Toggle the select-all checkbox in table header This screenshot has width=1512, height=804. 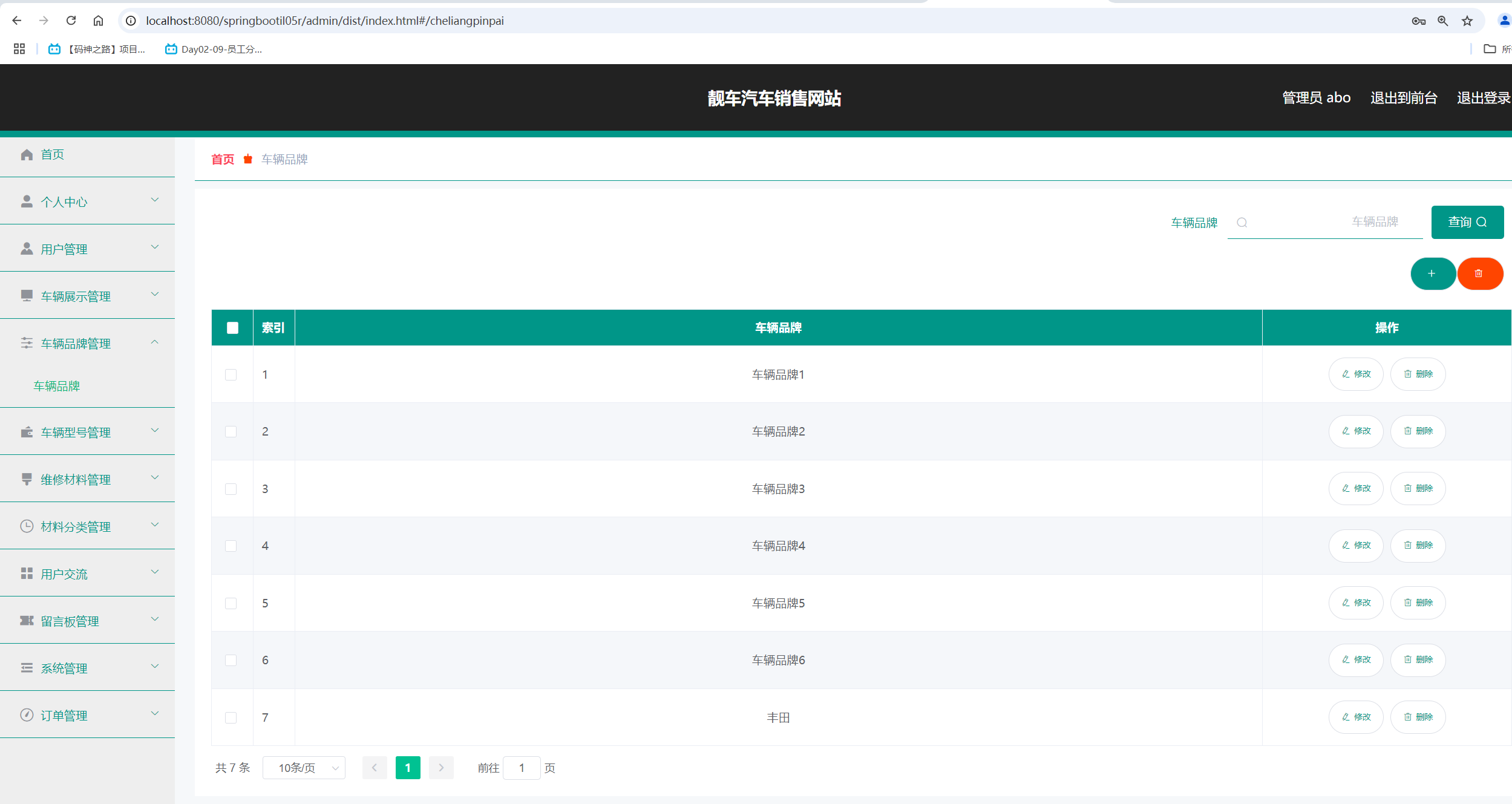click(x=232, y=328)
